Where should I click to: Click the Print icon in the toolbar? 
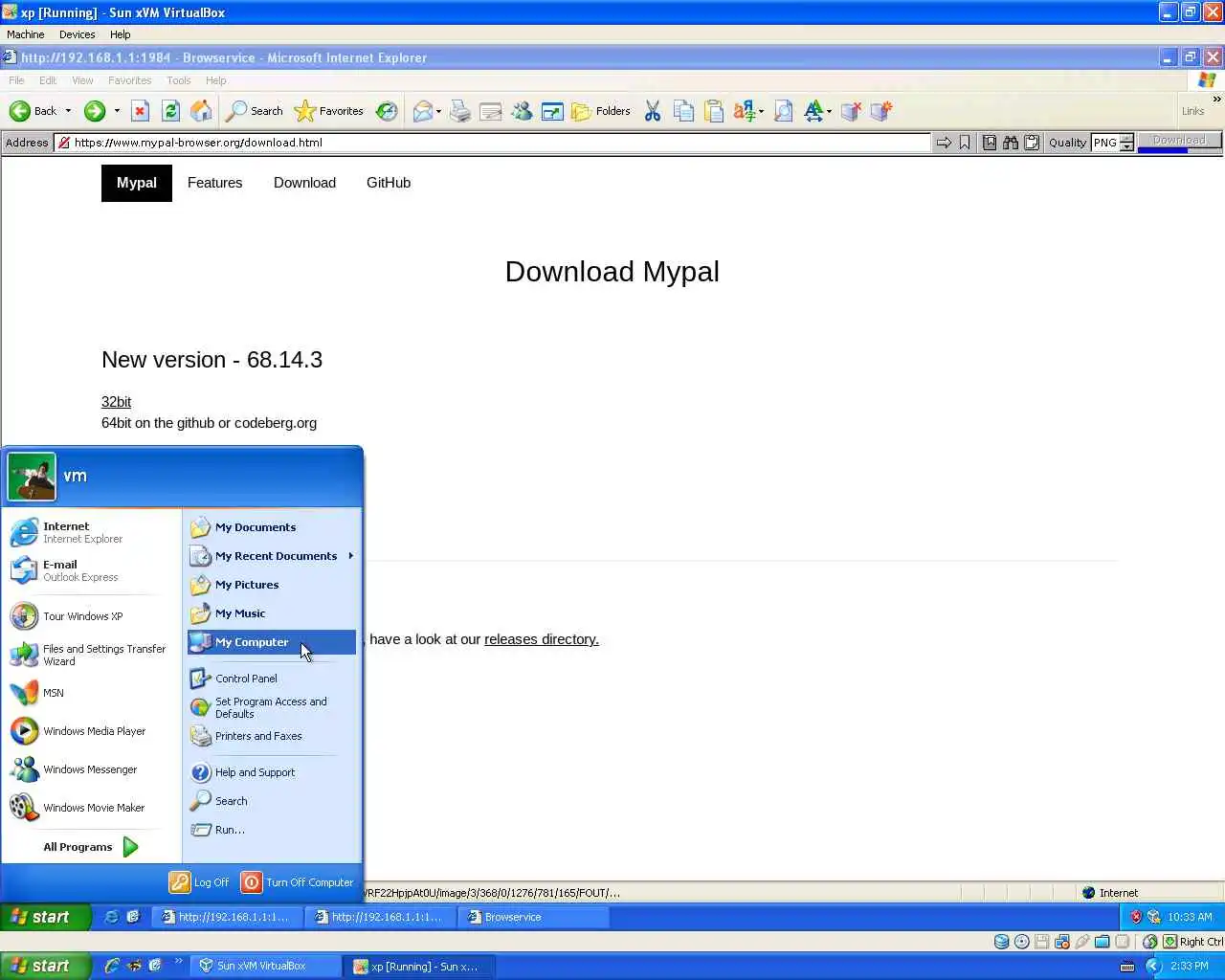tap(460, 111)
